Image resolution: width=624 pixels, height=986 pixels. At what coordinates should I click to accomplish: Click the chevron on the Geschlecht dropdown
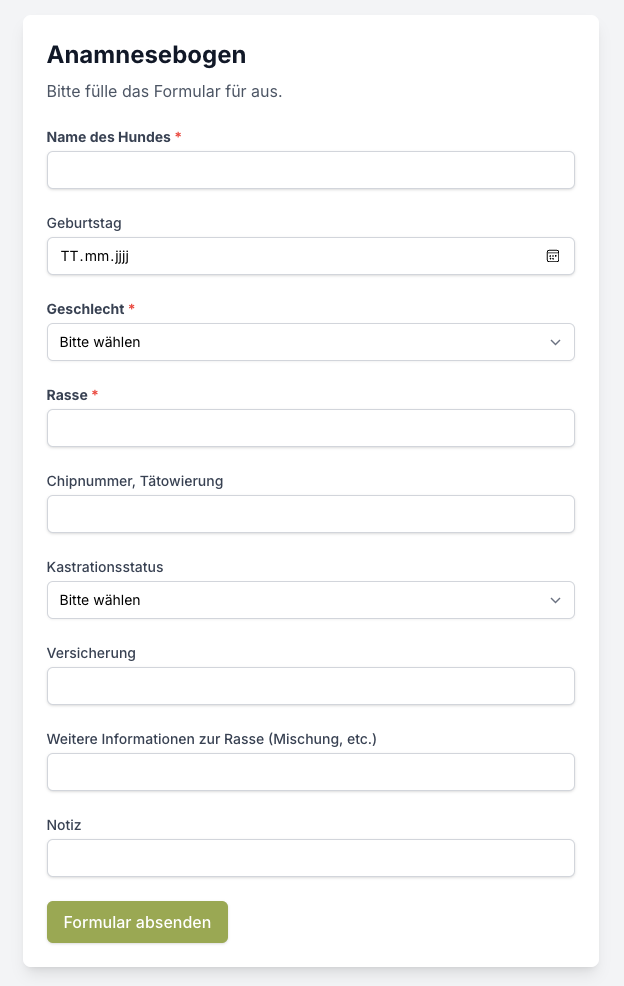click(x=558, y=342)
